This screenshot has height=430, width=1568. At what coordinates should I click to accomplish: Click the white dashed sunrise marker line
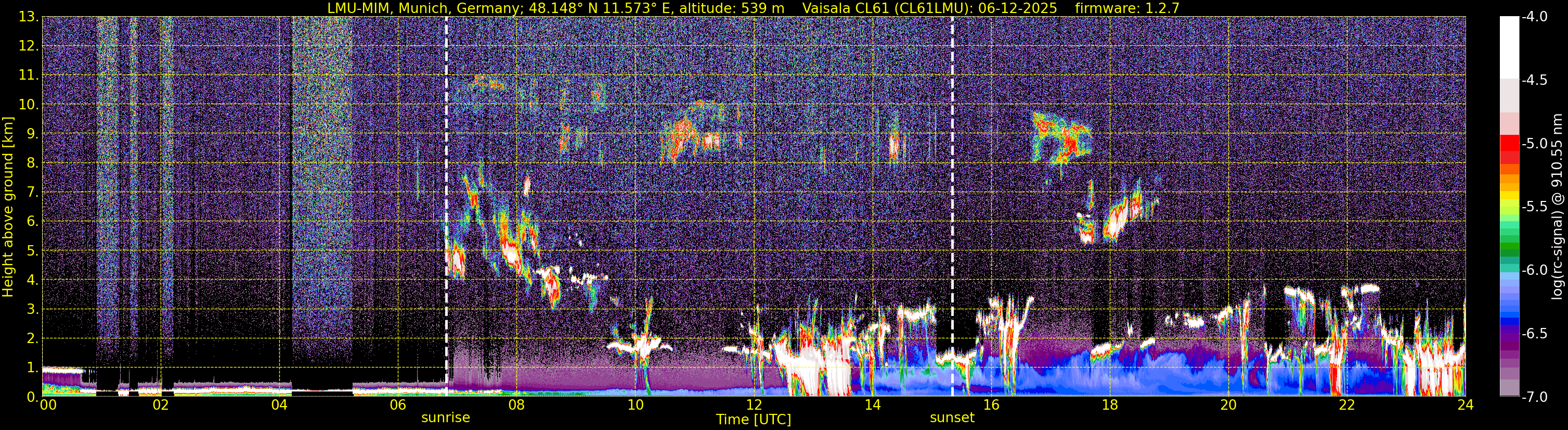pyautogui.click(x=447, y=207)
